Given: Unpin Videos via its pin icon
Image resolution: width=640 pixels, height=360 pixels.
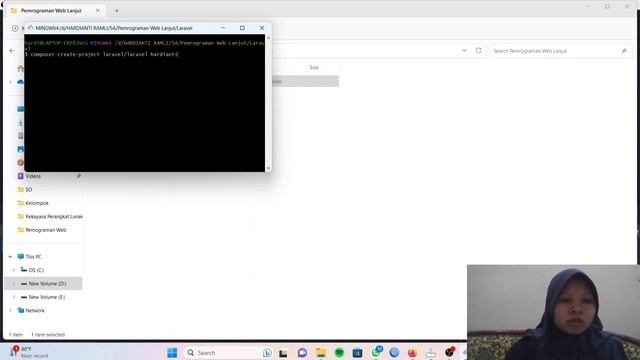Looking at the screenshot, I should (79, 176).
